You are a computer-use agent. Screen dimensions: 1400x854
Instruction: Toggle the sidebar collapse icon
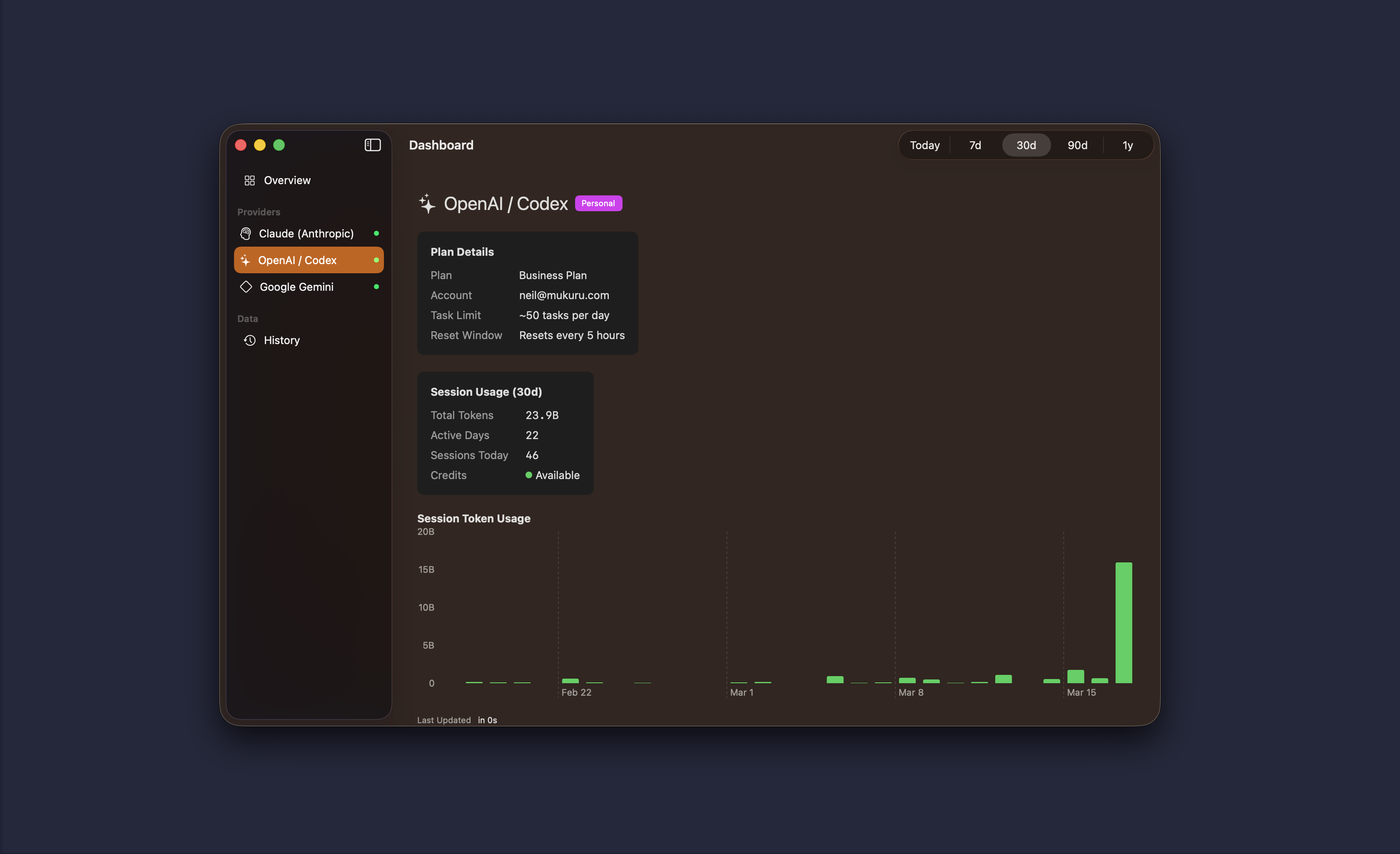click(372, 145)
